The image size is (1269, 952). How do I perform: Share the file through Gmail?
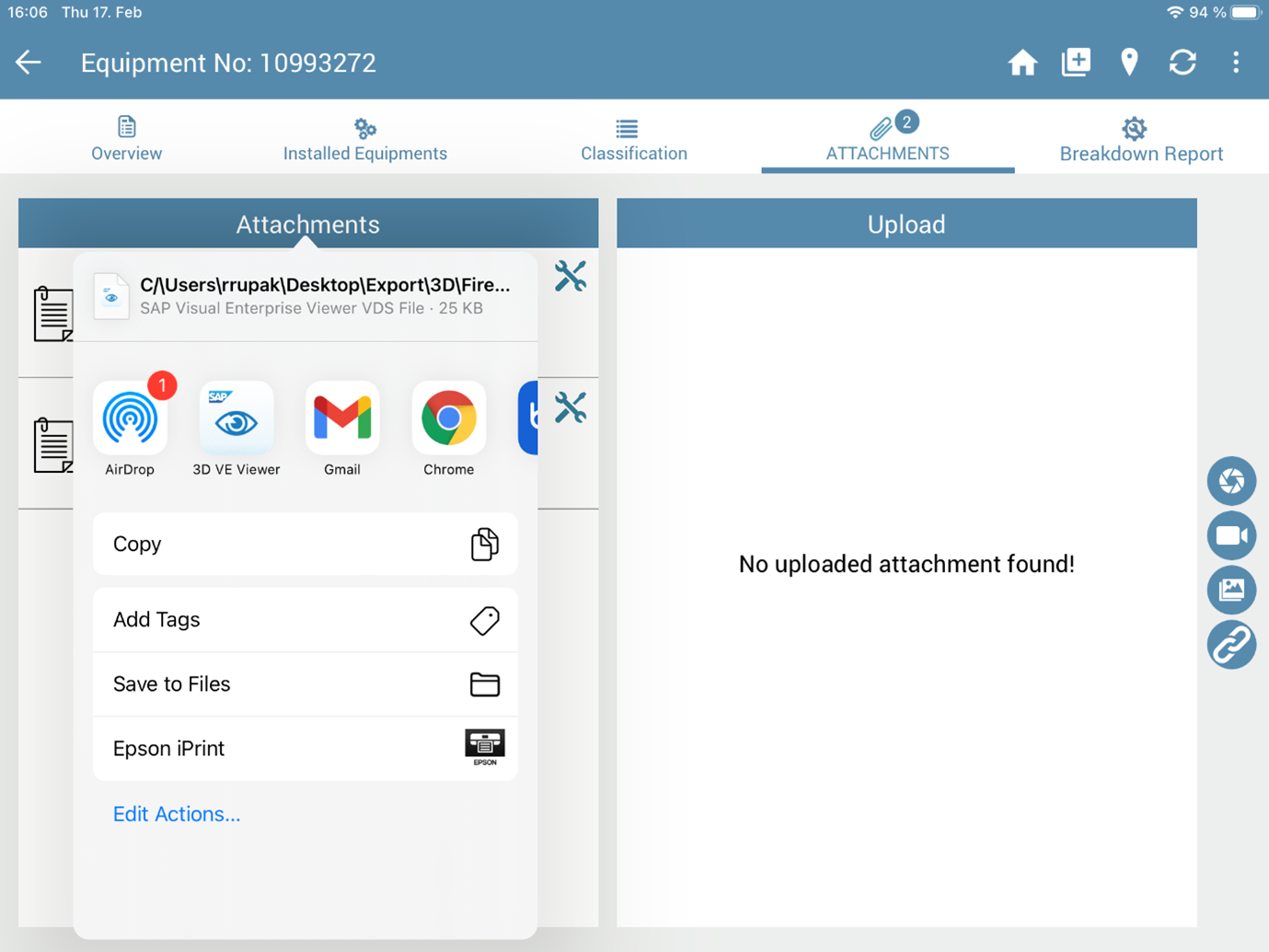point(342,419)
